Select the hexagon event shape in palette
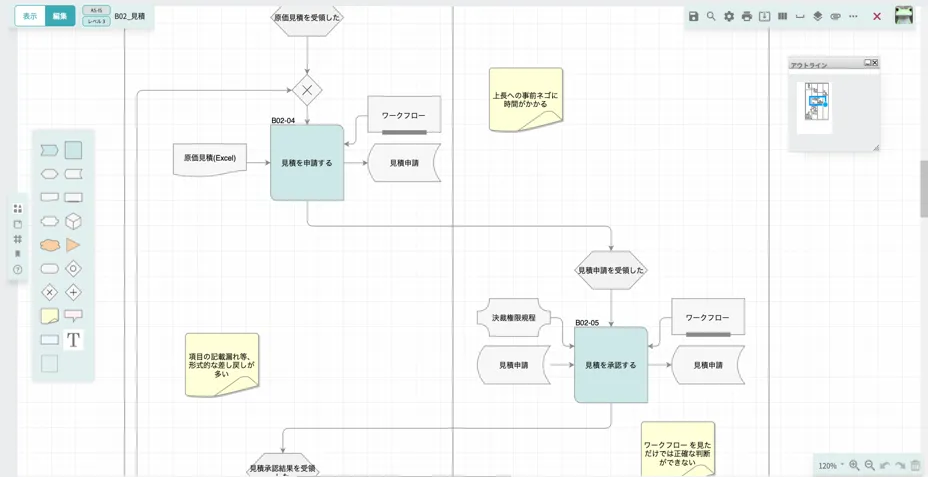Screen dimensions: 928x477 click(x=50, y=174)
